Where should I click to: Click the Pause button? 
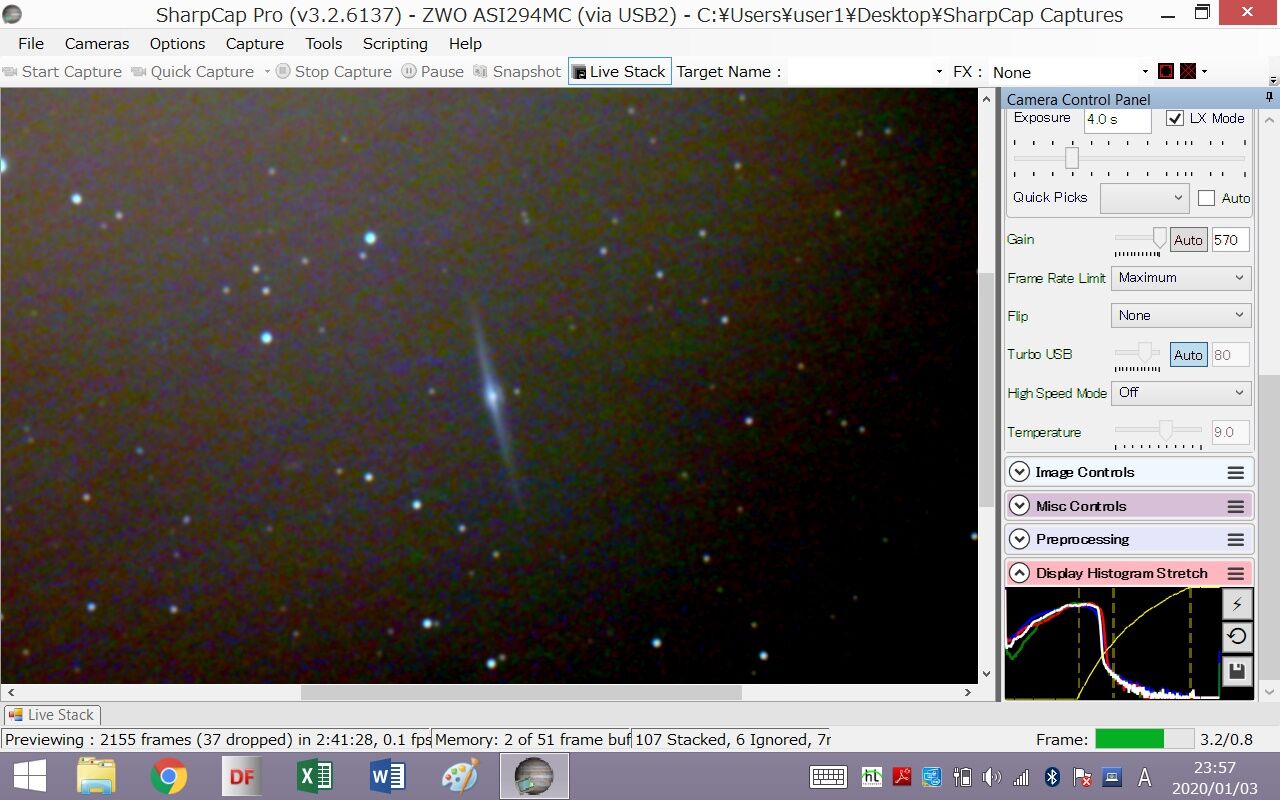coord(433,71)
